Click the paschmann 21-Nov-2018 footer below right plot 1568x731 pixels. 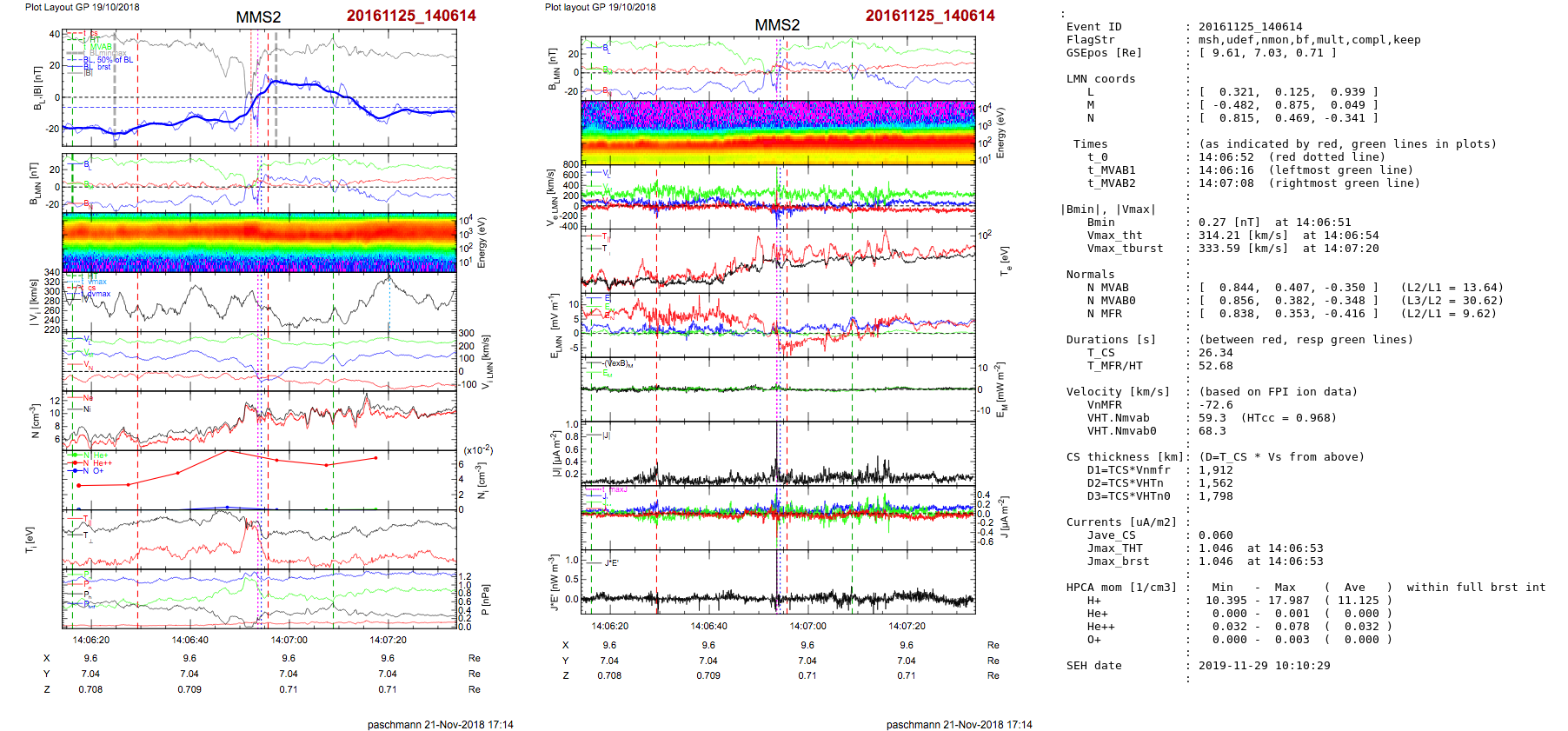click(959, 724)
